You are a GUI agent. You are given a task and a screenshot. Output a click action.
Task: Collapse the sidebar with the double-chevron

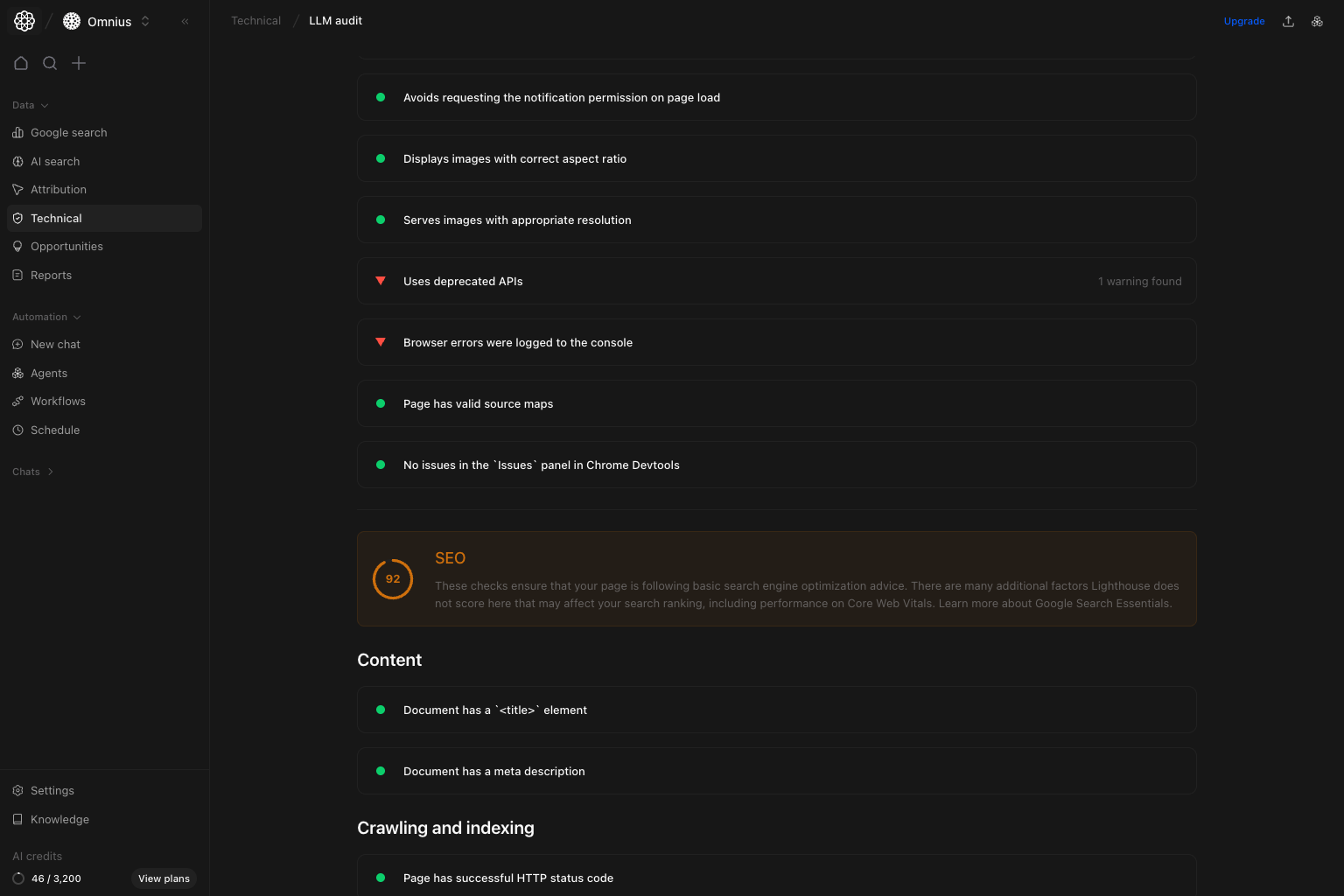tap(185, 21)
